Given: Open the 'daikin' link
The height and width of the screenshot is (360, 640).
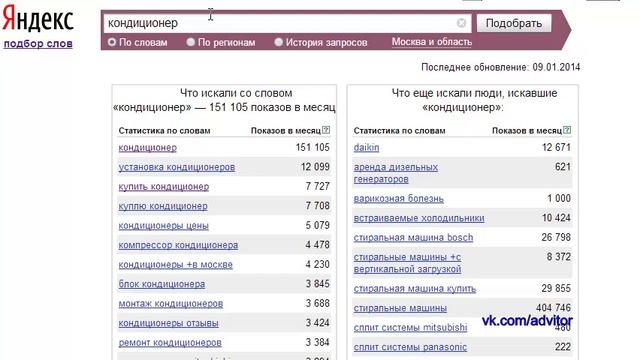Looking at the screenshot, I should point(367,147).
